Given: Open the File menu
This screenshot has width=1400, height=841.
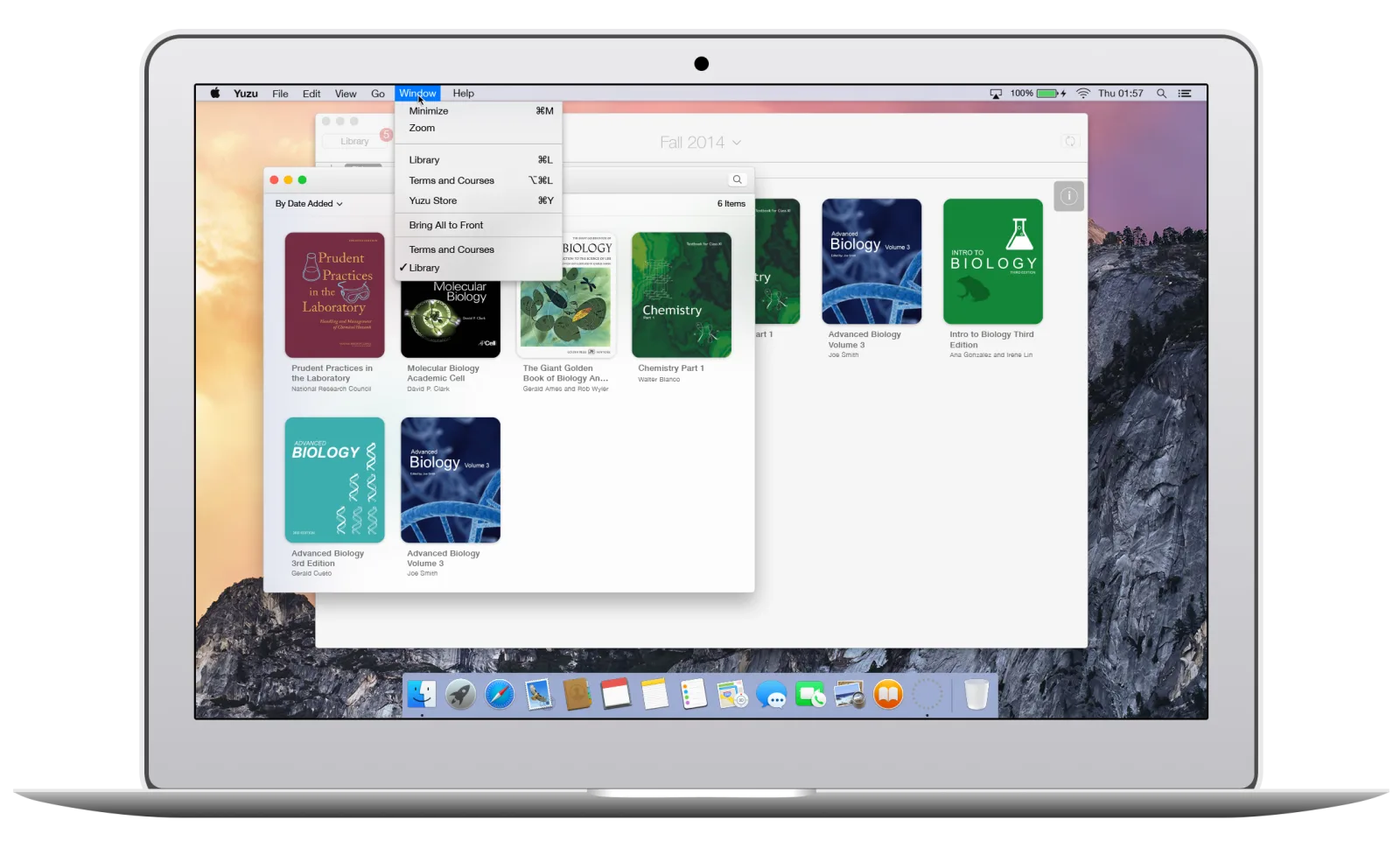Looking at the screenshot, I should 280,94.
